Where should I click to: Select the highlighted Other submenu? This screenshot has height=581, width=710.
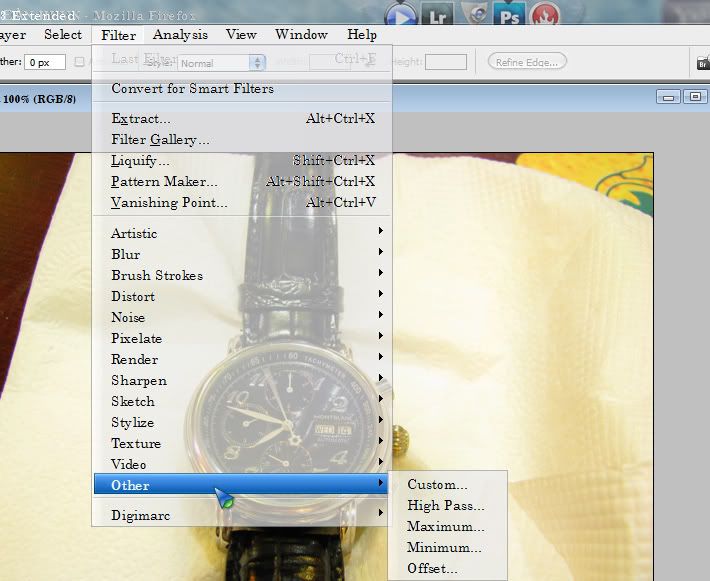[241, 485]
